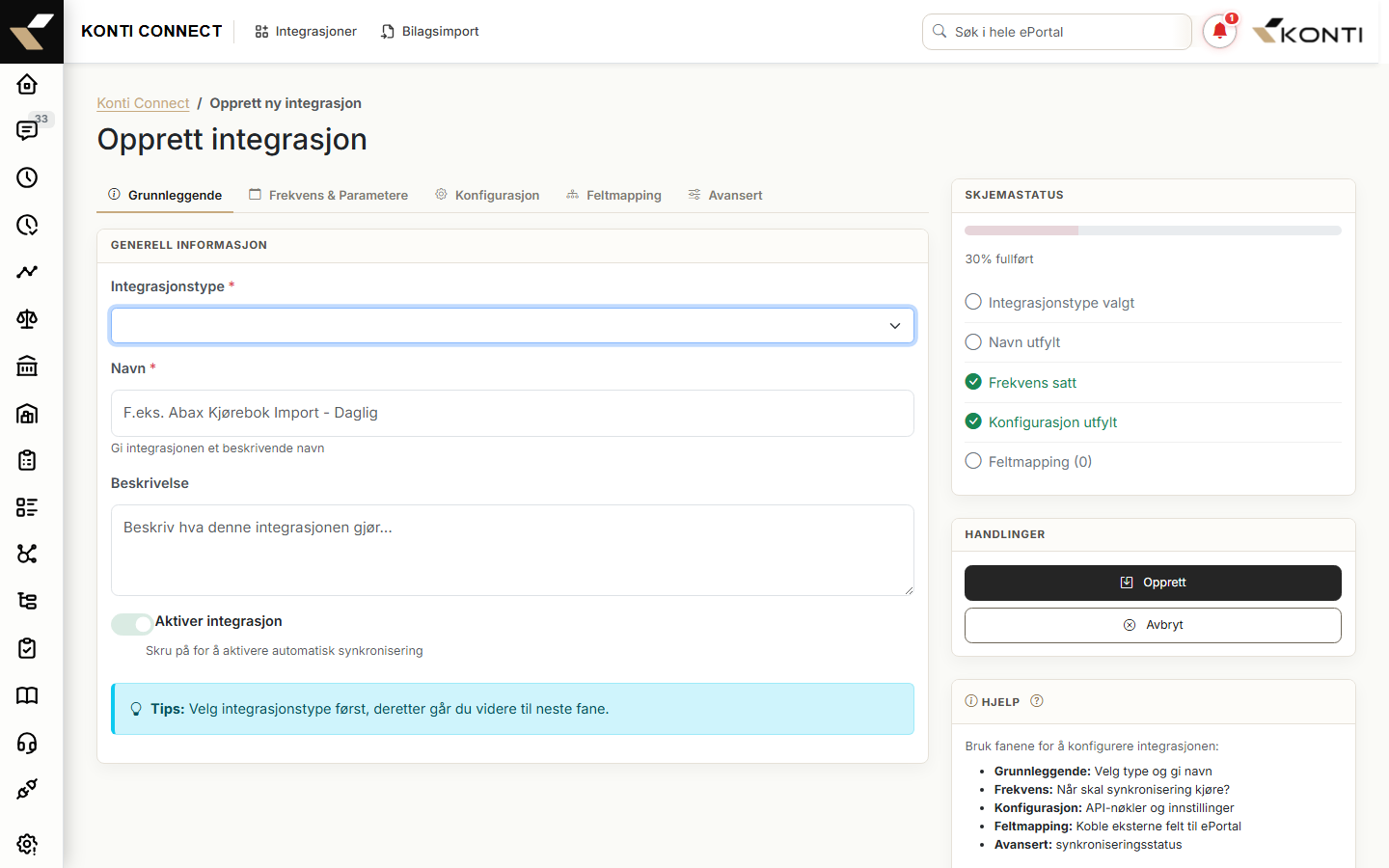The image size is (1389, 868).
Task: Click the notification bell icon
Action: [1219, 32]
